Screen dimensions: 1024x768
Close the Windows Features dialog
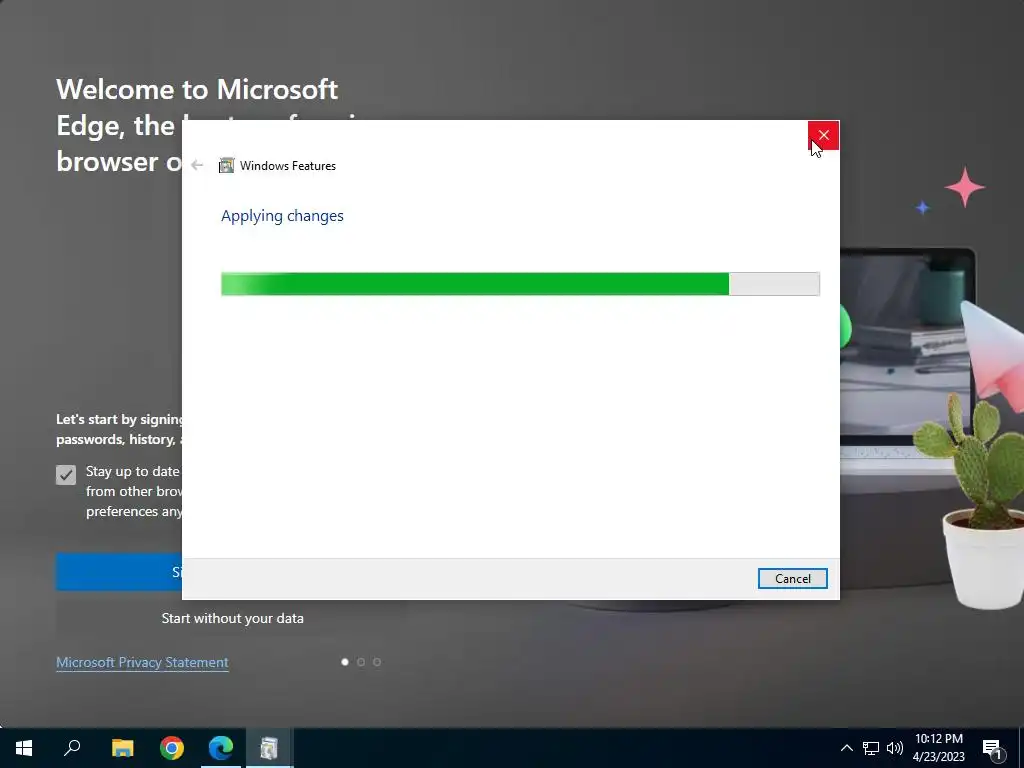pos(824,135)
